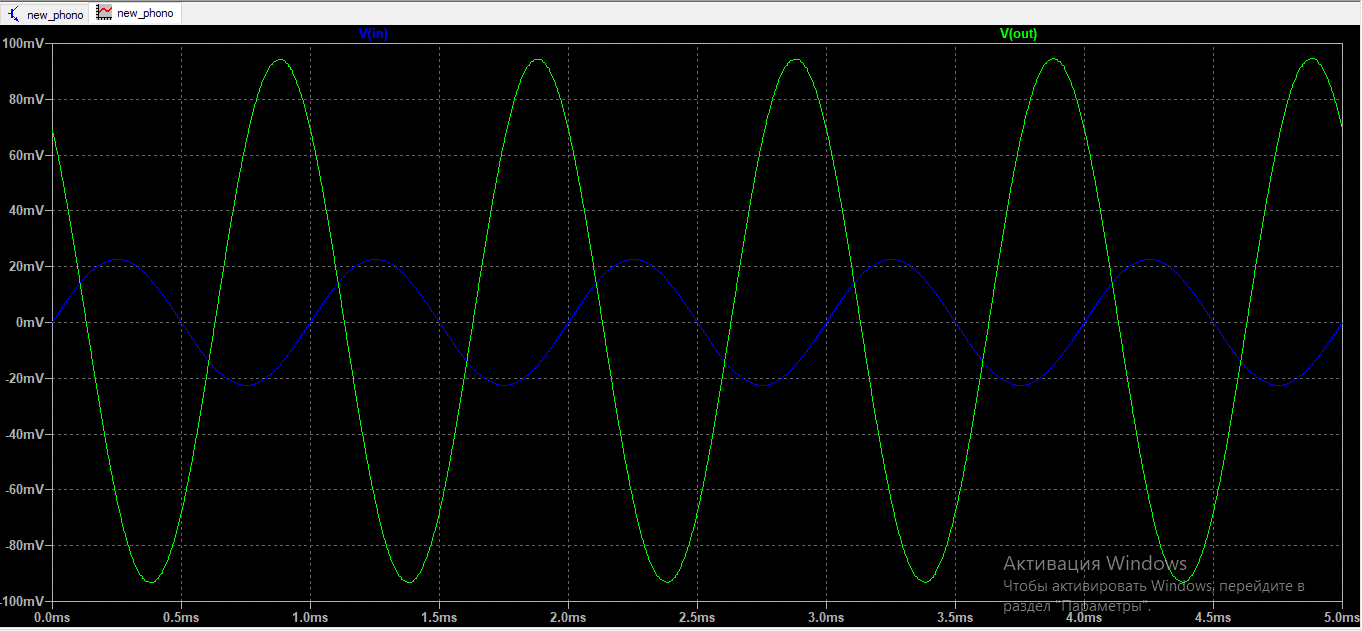Click the red waveform graph icon on tab
1362x631 pixels.
[104, 14]
